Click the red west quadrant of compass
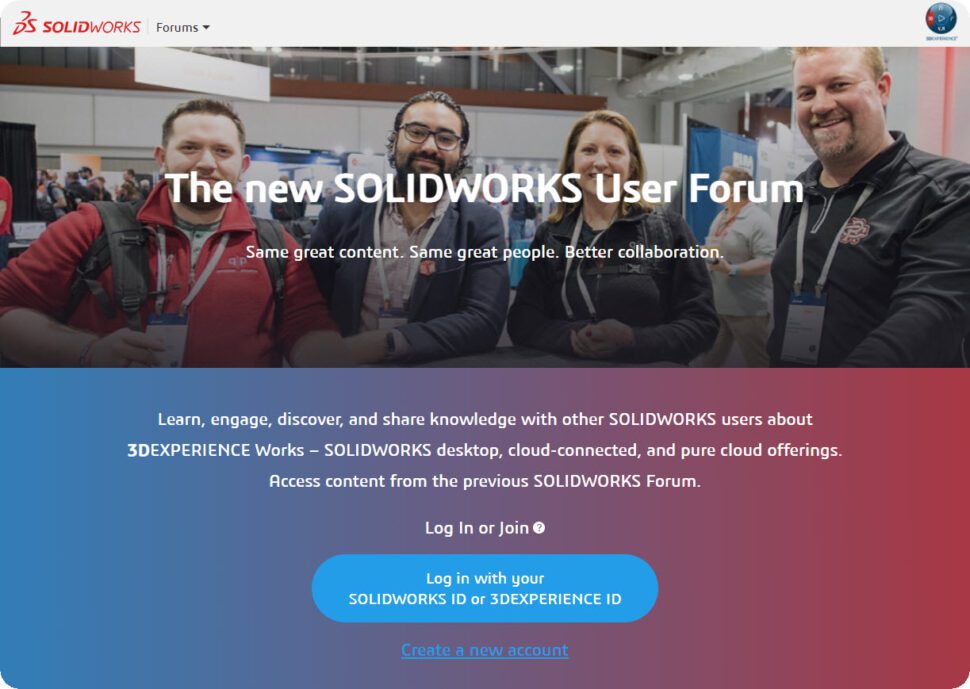970x689 pixels. tap(930, 18)
